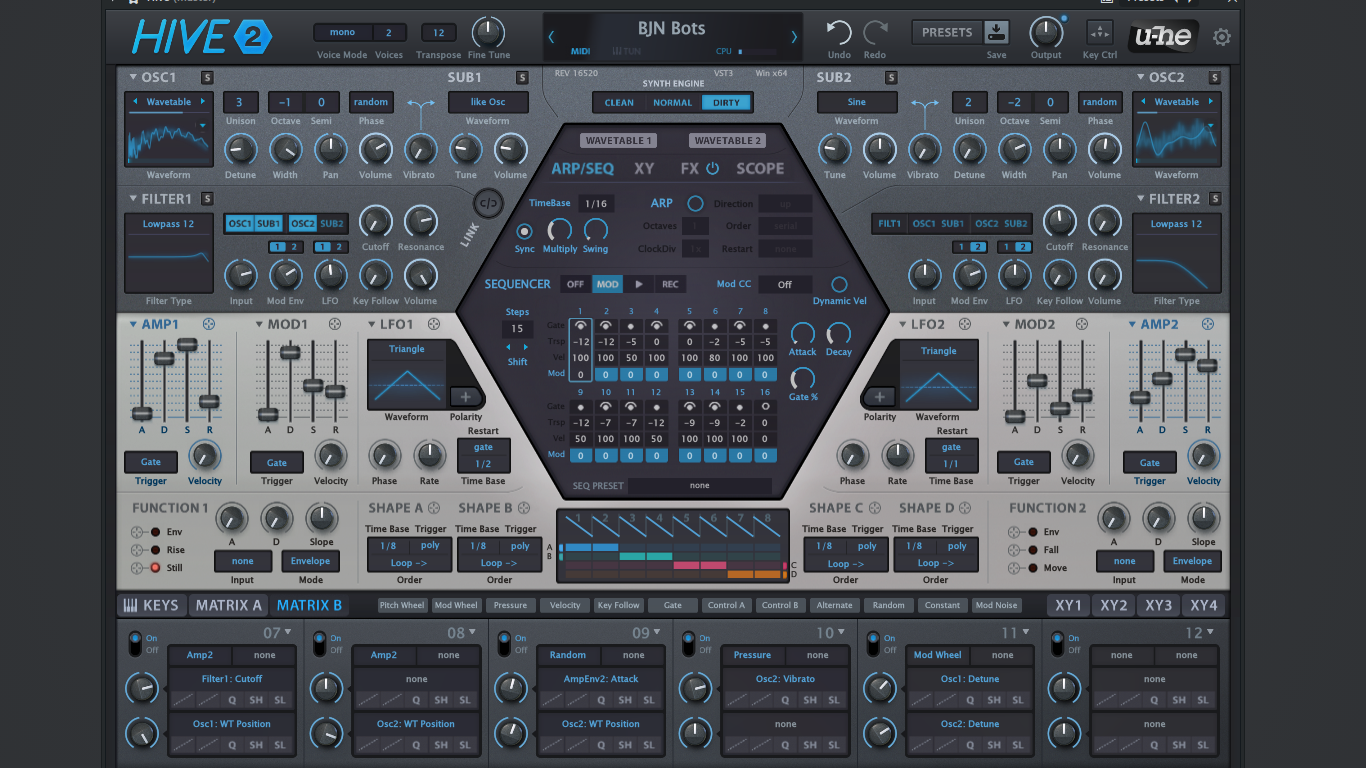Click the LFO1 polarity plus icon

[465, 397]
